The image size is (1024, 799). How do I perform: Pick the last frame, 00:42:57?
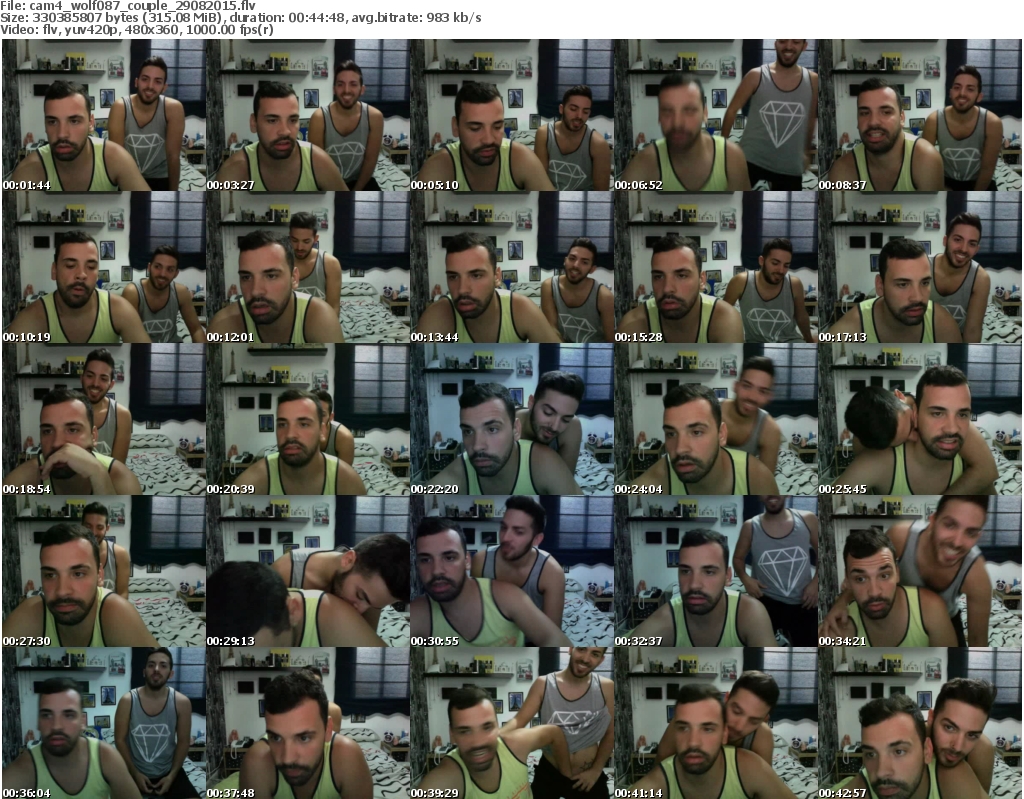(x=920, y=723)
